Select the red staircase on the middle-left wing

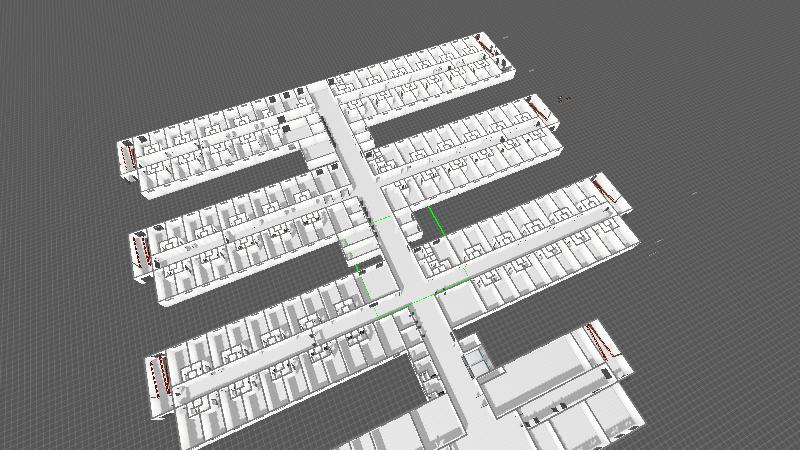point(141,247)
